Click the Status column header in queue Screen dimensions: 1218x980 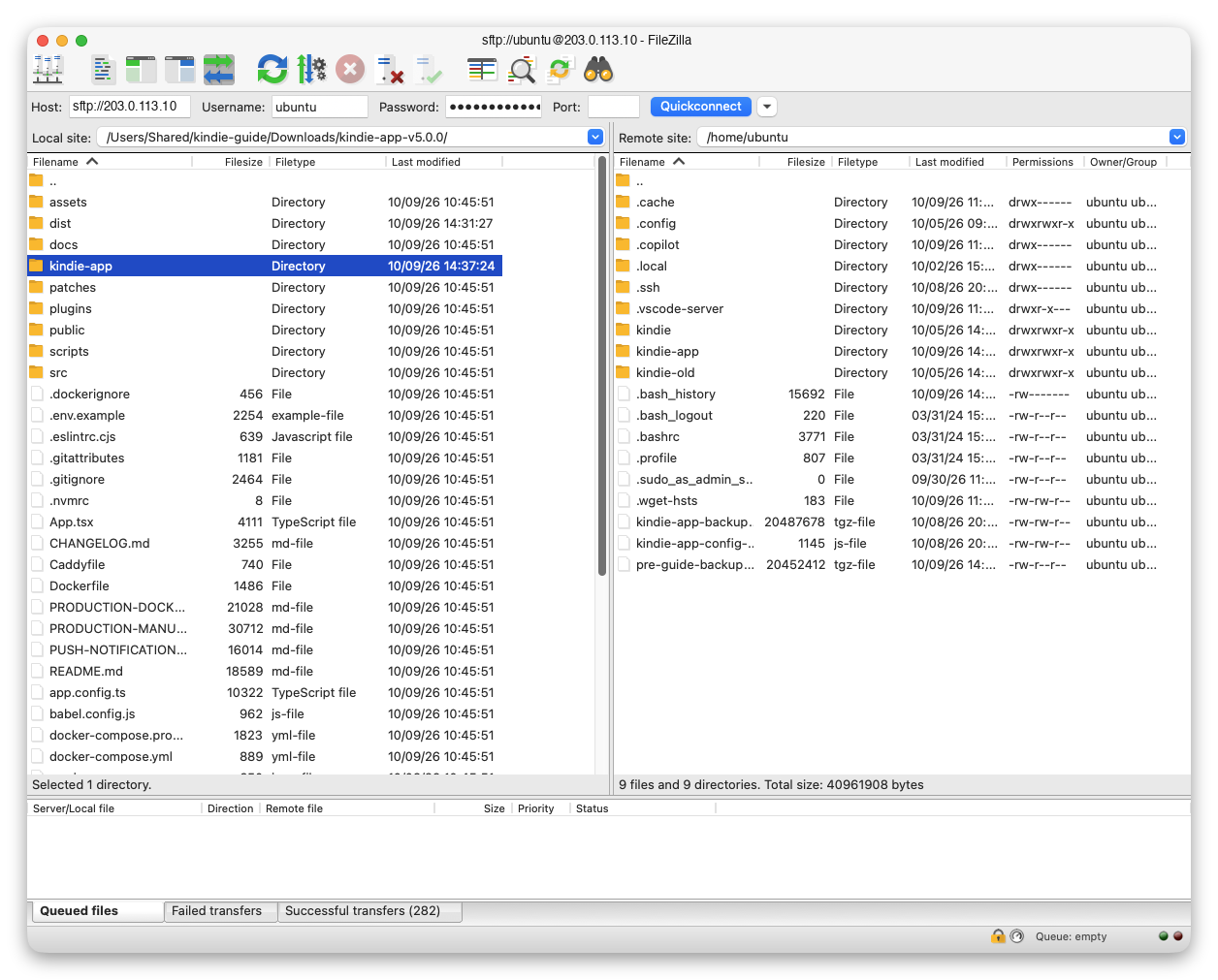point(642,808)
